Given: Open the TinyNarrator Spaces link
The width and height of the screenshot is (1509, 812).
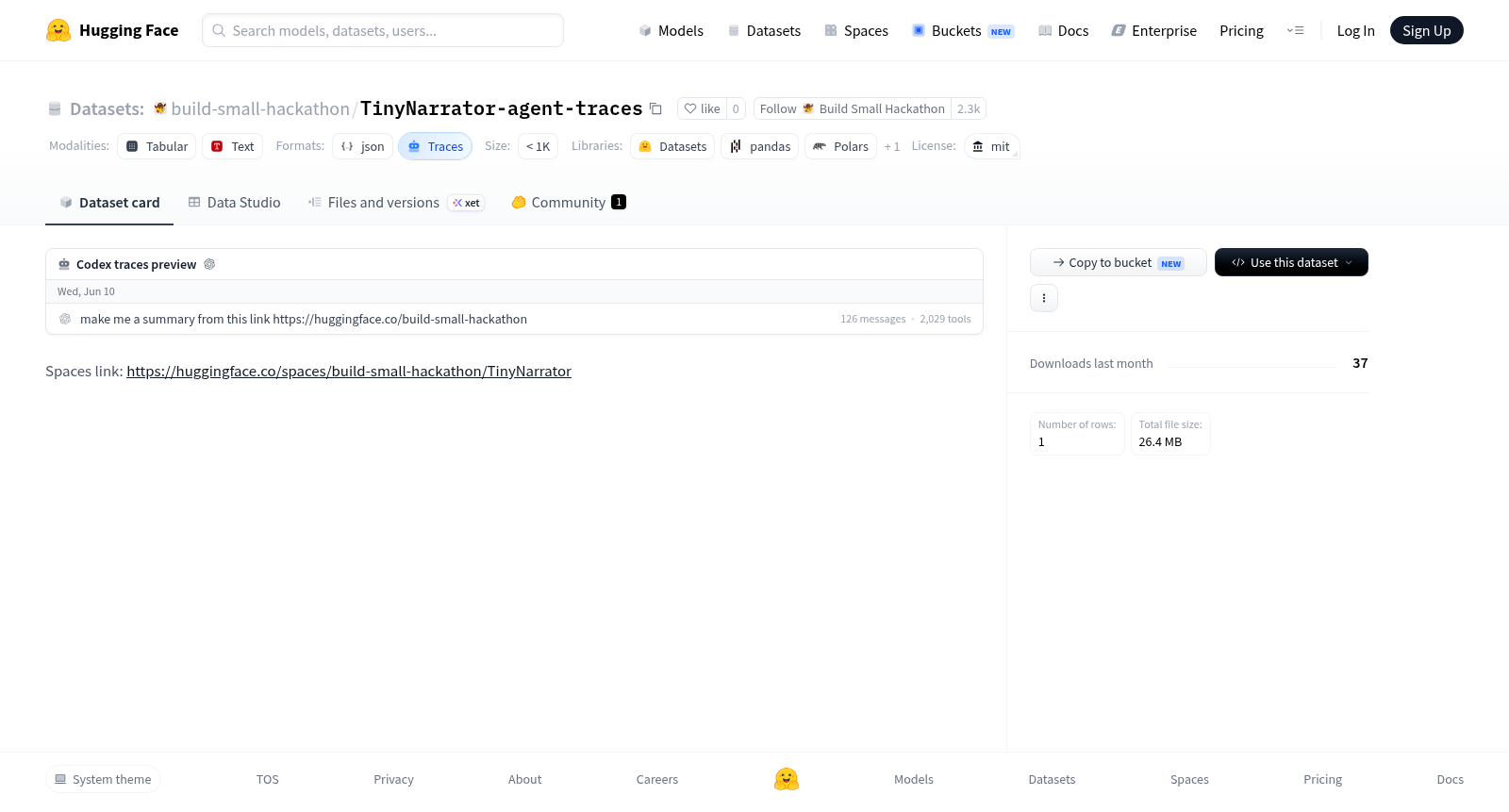Looking at the screenshot, I should (x=349, y=371).
